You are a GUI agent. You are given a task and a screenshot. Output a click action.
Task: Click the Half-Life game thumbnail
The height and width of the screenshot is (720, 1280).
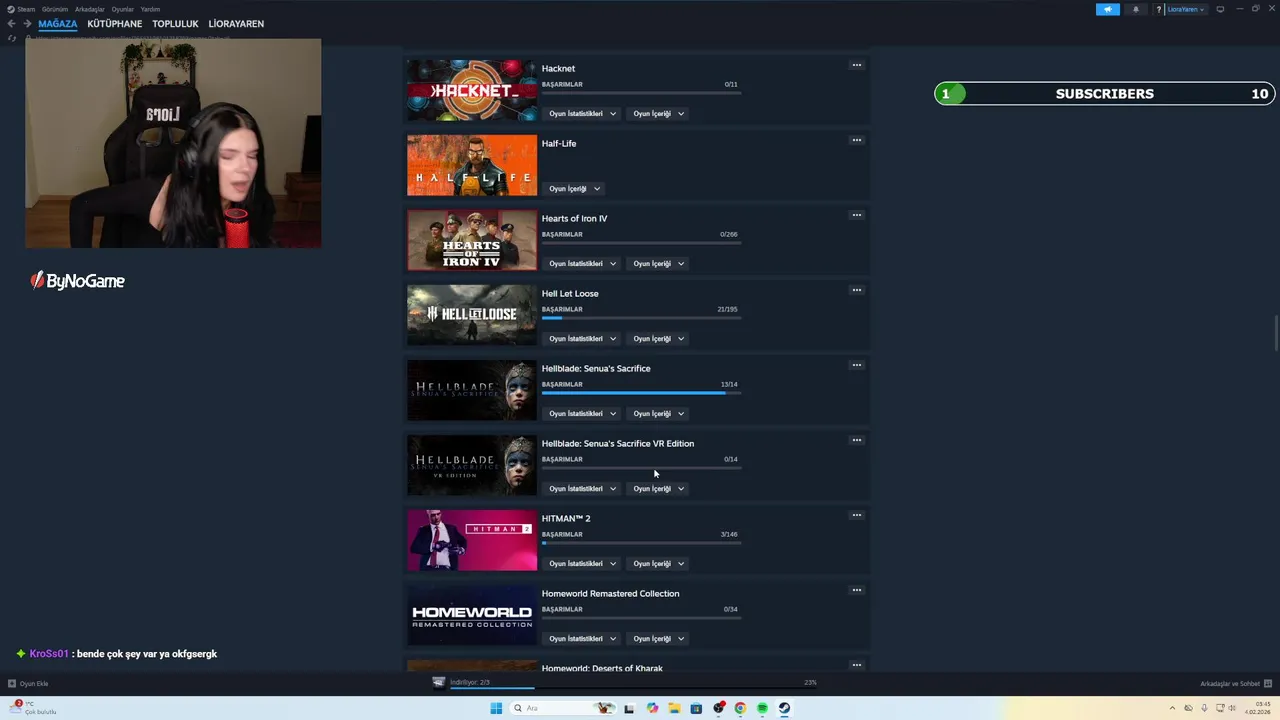[472, 165]
